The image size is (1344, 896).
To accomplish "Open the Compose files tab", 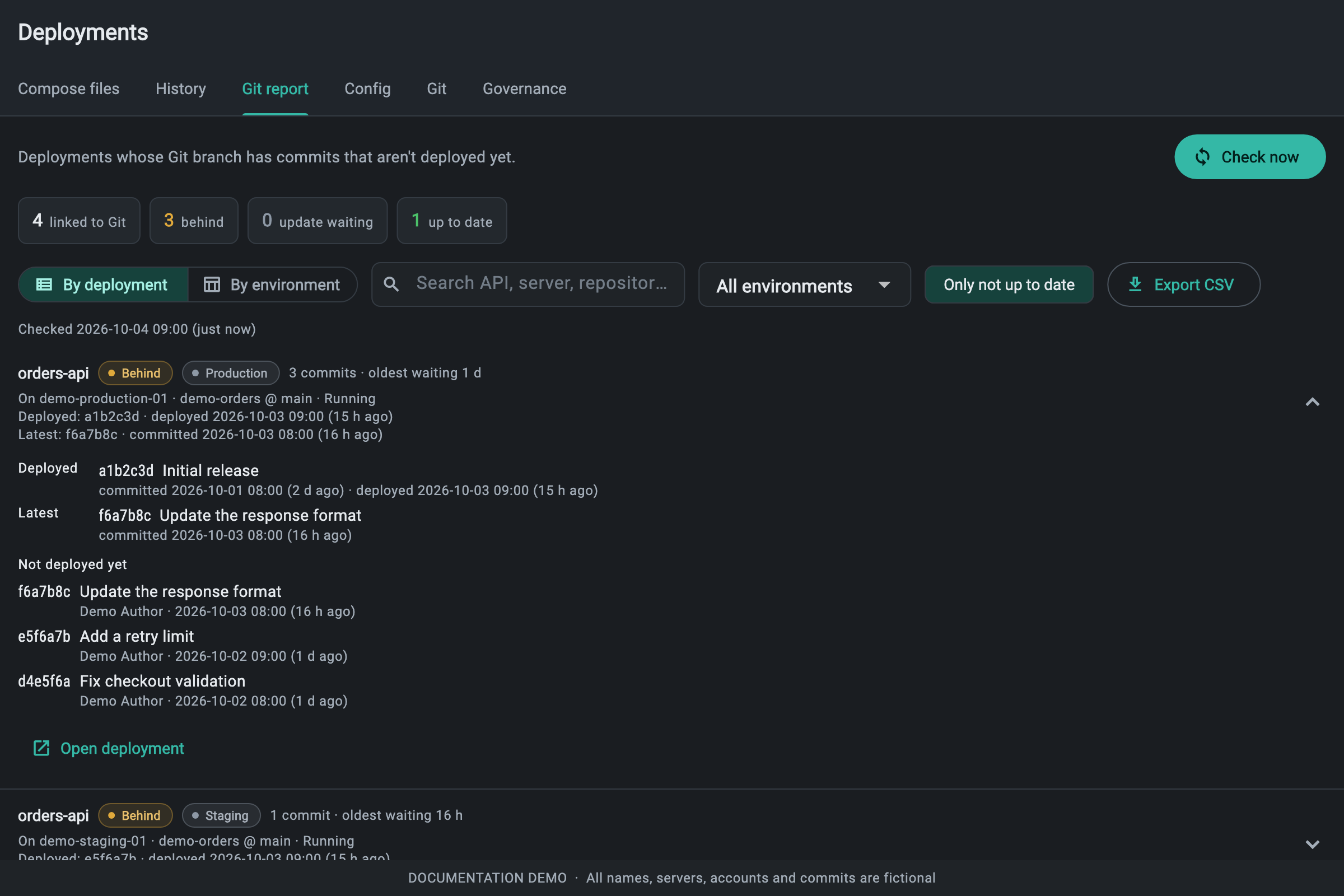I will click(x=68, y=88).
